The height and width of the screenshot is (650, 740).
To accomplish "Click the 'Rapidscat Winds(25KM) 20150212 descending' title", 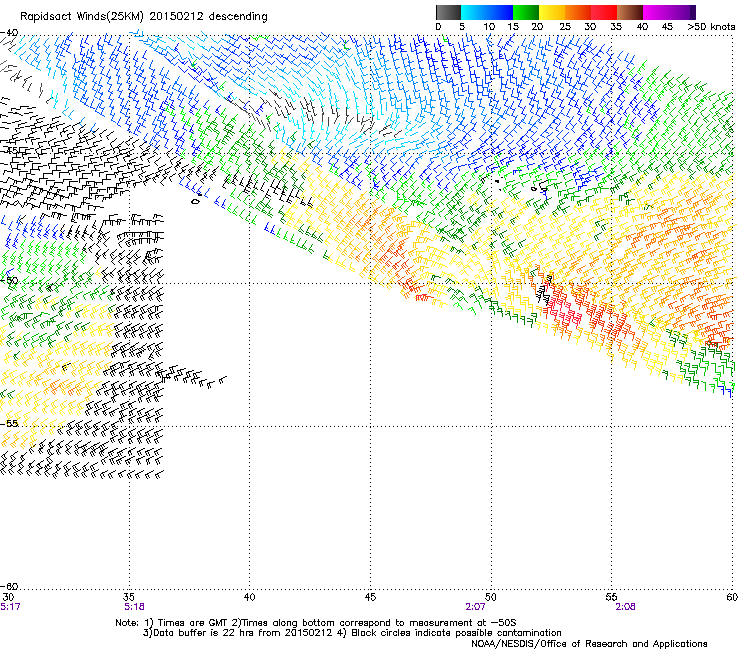I will click(144, 17).
